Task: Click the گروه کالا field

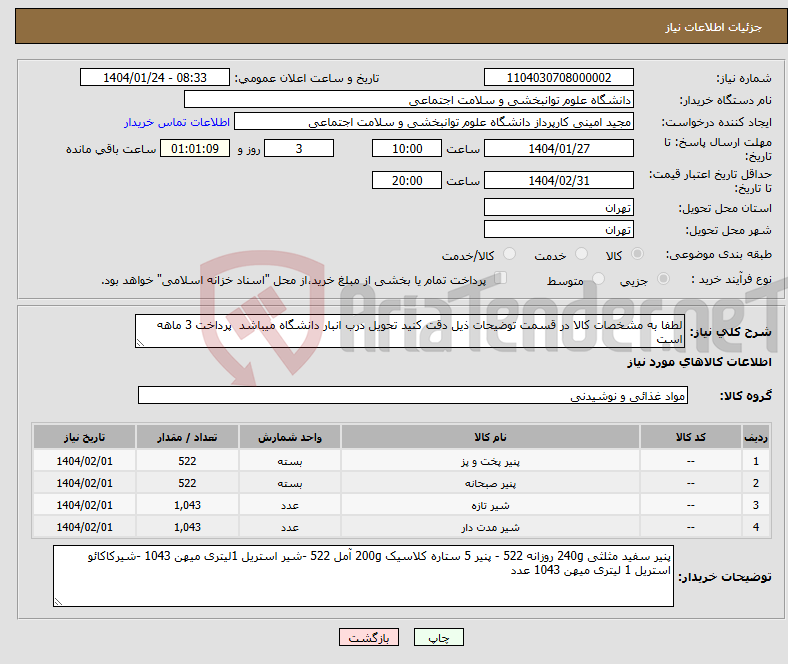Action: [410, 396]
